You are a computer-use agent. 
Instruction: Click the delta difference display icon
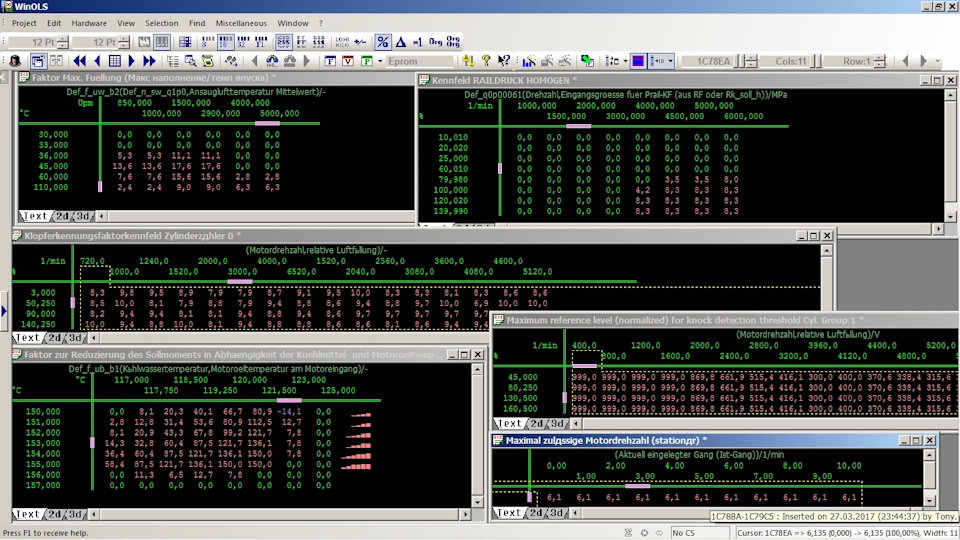(x=400, y=42)
